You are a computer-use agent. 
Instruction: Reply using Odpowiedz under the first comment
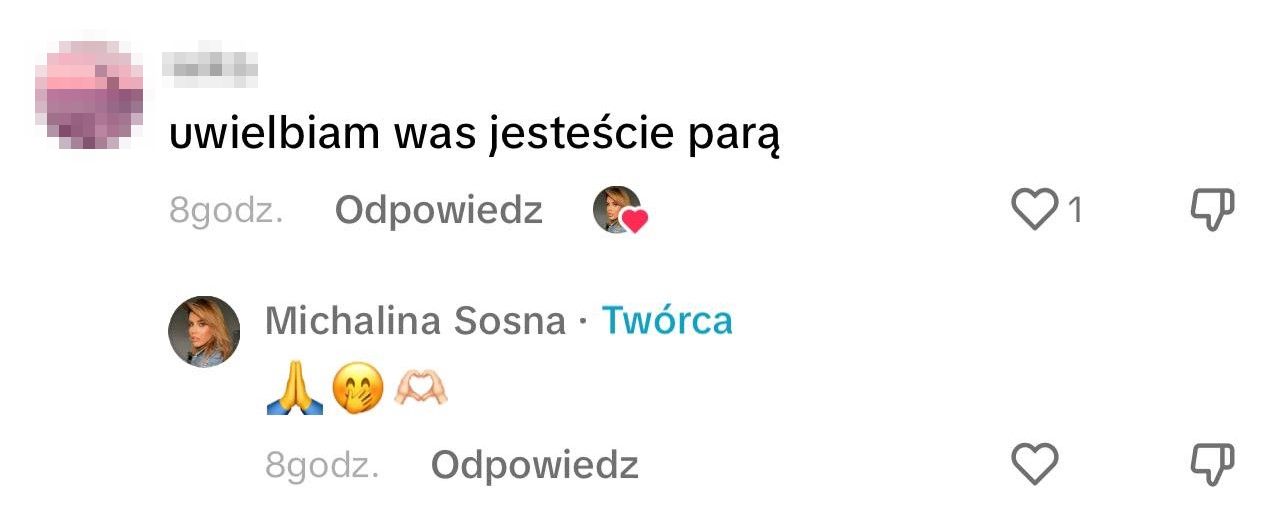[438, 211]
